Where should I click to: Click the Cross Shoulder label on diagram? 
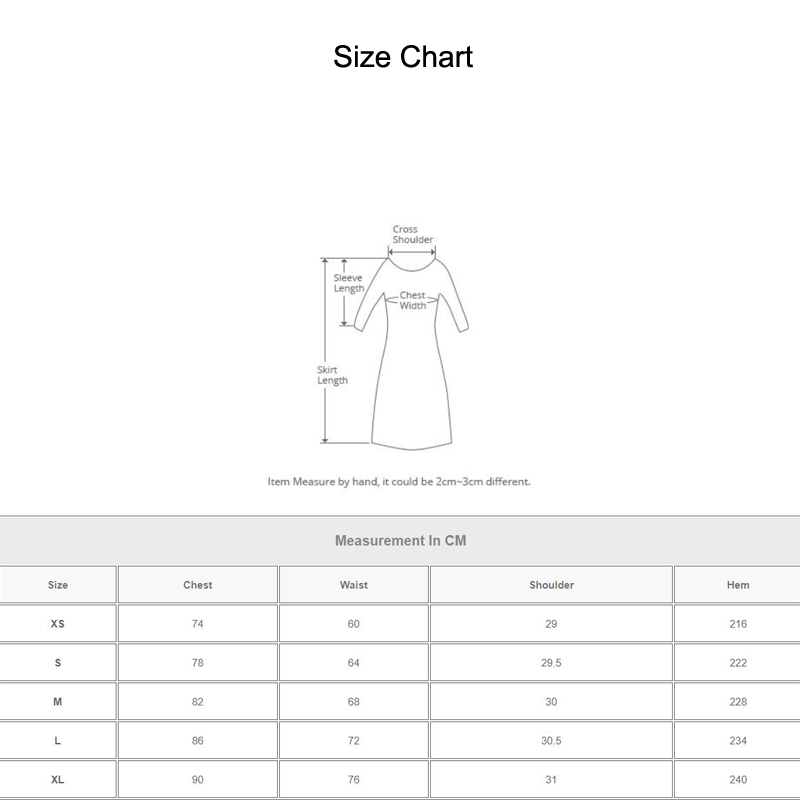click(412, 235)
